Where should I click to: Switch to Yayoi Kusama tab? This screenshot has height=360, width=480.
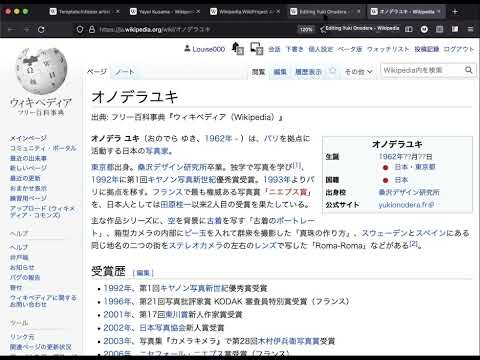(165, 12)
